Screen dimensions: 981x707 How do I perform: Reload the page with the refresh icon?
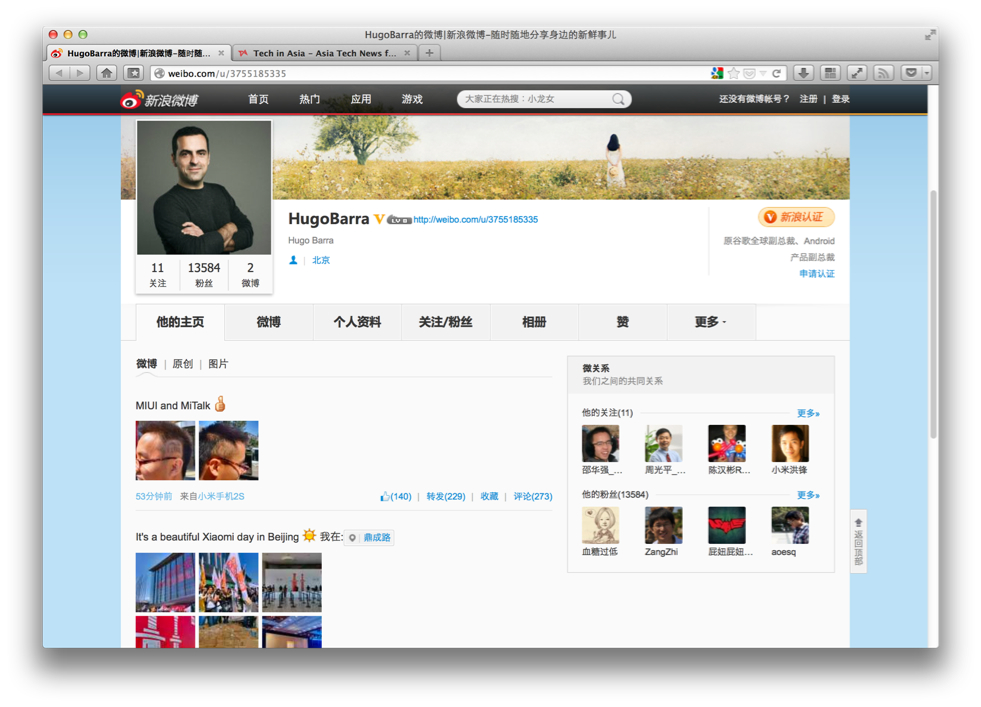pyautogui.click(x=776, y=73)
